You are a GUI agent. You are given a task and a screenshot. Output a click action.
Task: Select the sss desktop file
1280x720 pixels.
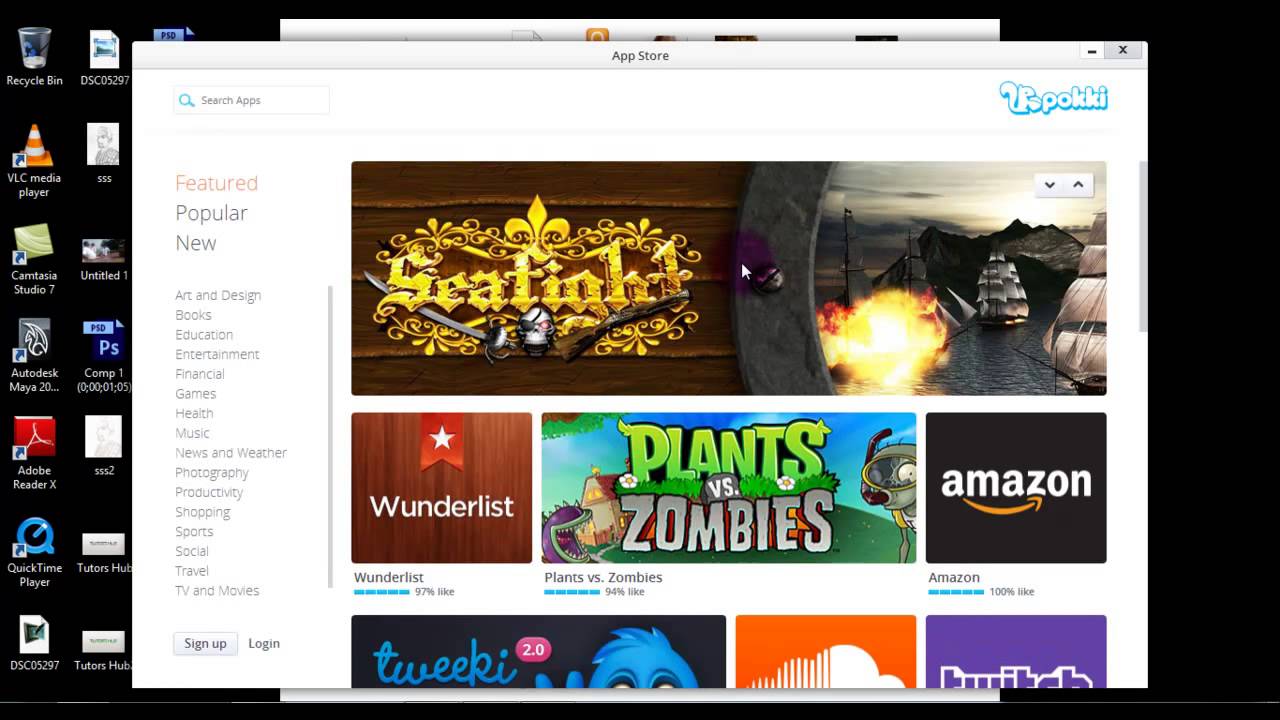pos(104,153)
